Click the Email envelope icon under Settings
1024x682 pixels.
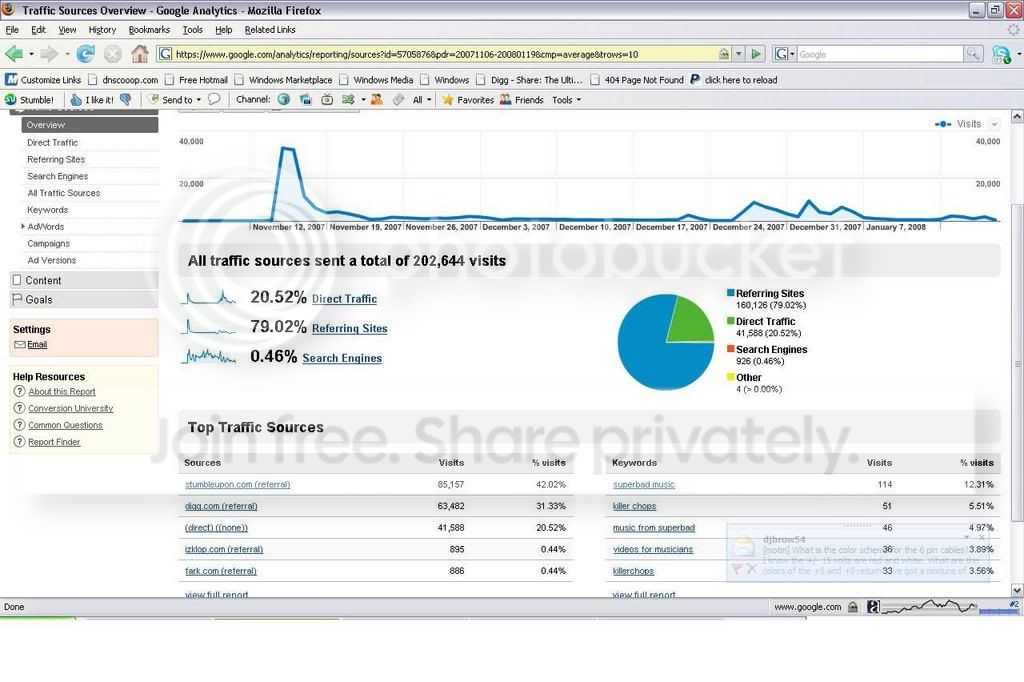[20, 345]
